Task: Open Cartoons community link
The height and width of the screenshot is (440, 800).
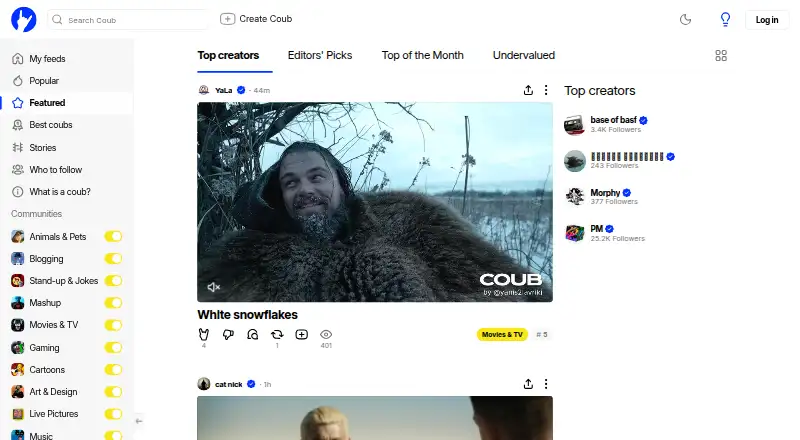Action: [47, 369]
